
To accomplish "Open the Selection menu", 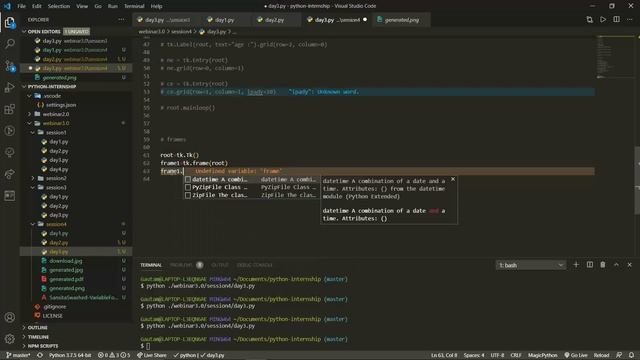I will tap(59, 6).
